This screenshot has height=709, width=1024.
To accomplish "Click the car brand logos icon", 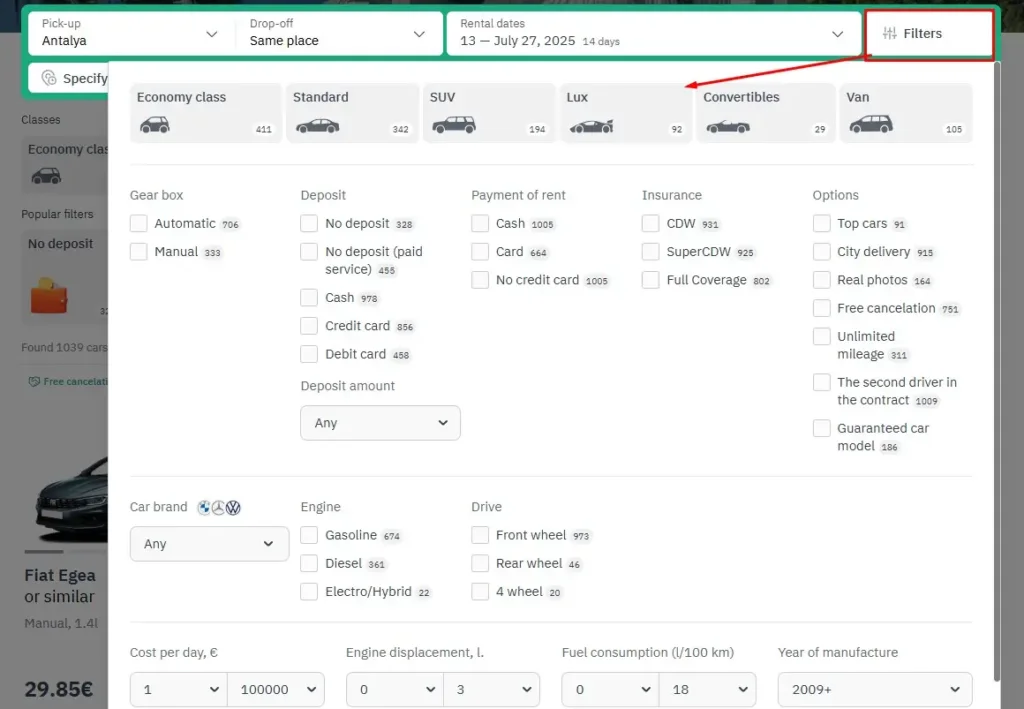I will (x=219, y=507).
